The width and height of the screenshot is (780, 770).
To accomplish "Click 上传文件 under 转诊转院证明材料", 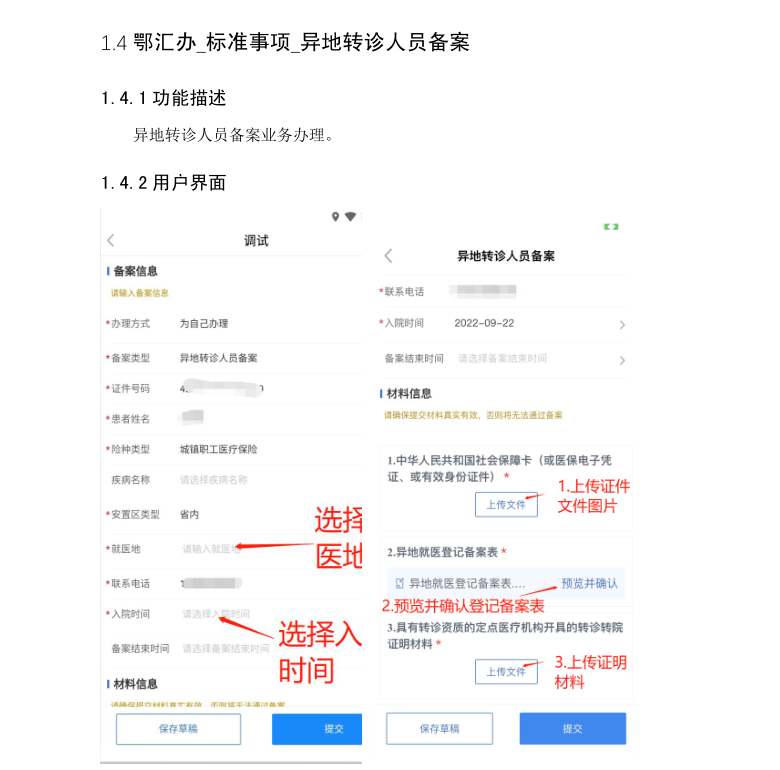I will point(506,672).
